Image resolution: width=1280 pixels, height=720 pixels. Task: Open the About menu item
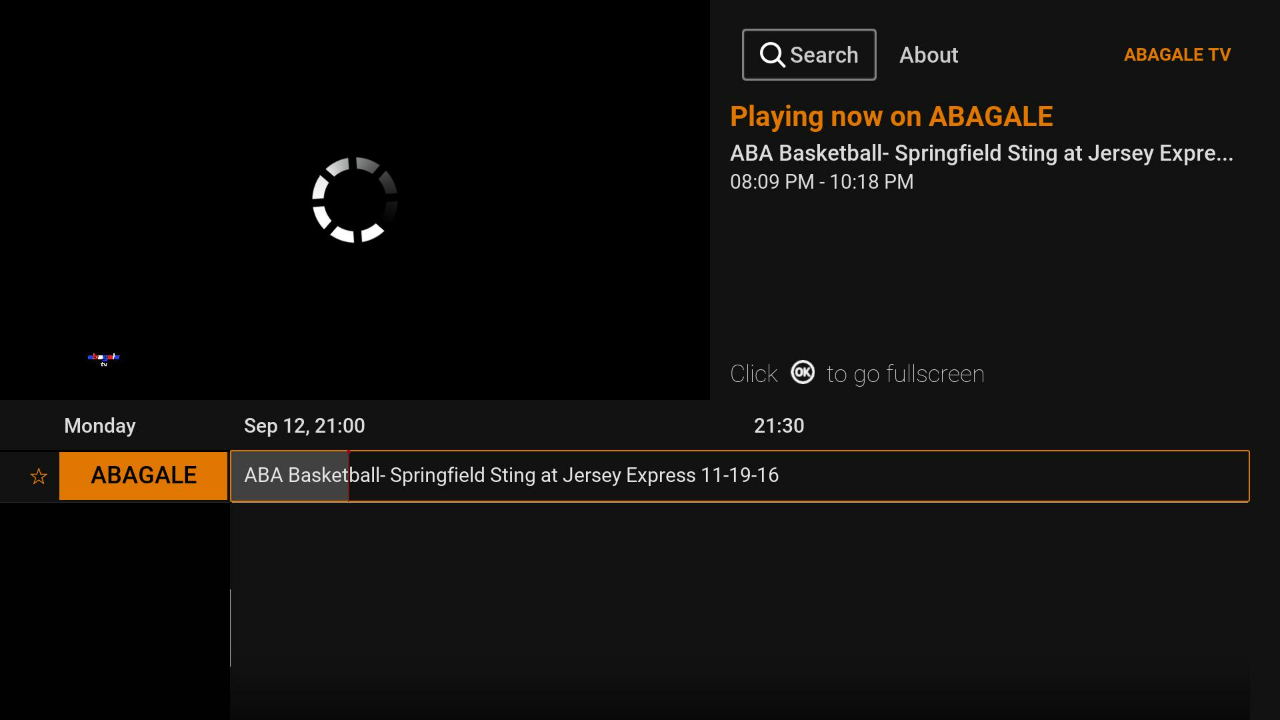[x=928, y=55]
